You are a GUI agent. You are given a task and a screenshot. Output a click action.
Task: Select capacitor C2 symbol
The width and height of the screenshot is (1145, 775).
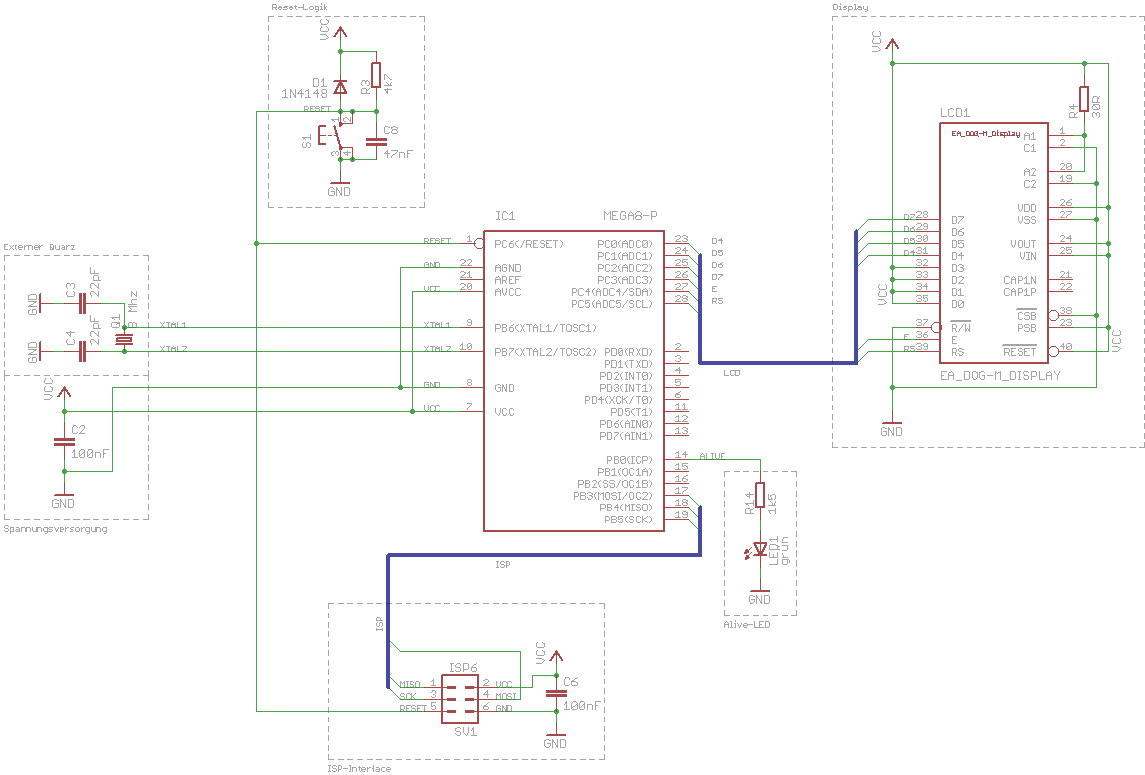point(64,442)
